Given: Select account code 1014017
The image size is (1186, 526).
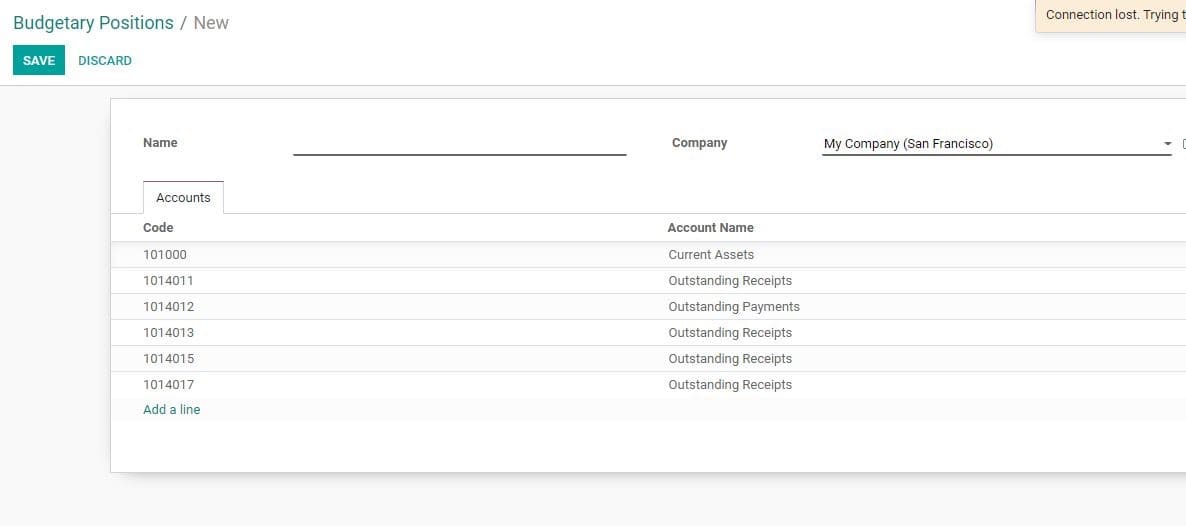Looking at the screenshot, I should pos(168,385).
